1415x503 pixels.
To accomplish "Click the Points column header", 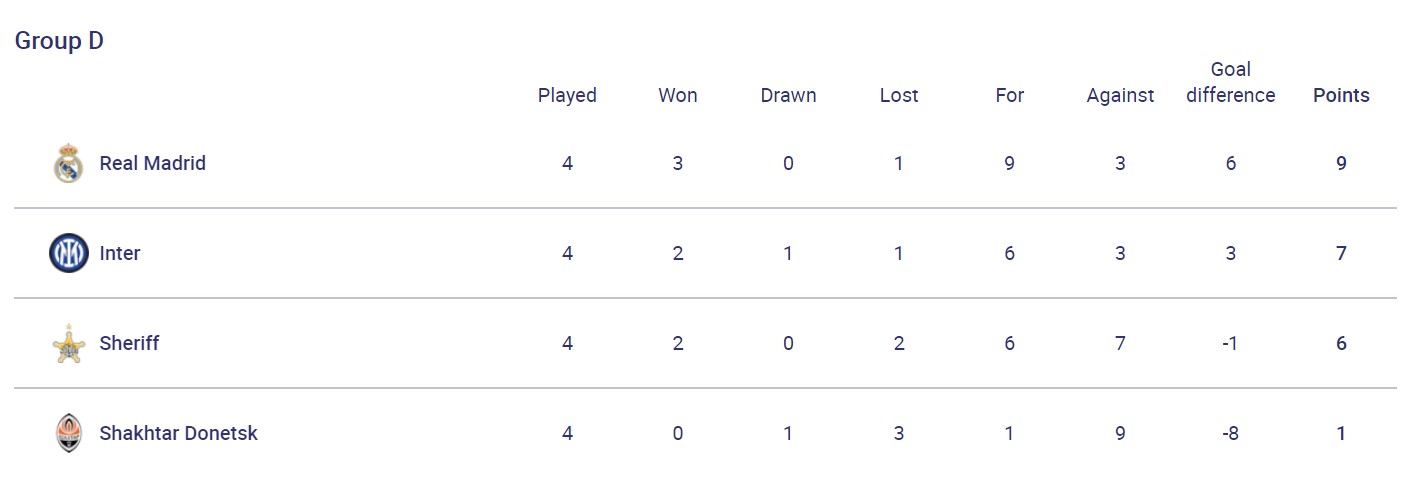I will (x=1340, y=95).
